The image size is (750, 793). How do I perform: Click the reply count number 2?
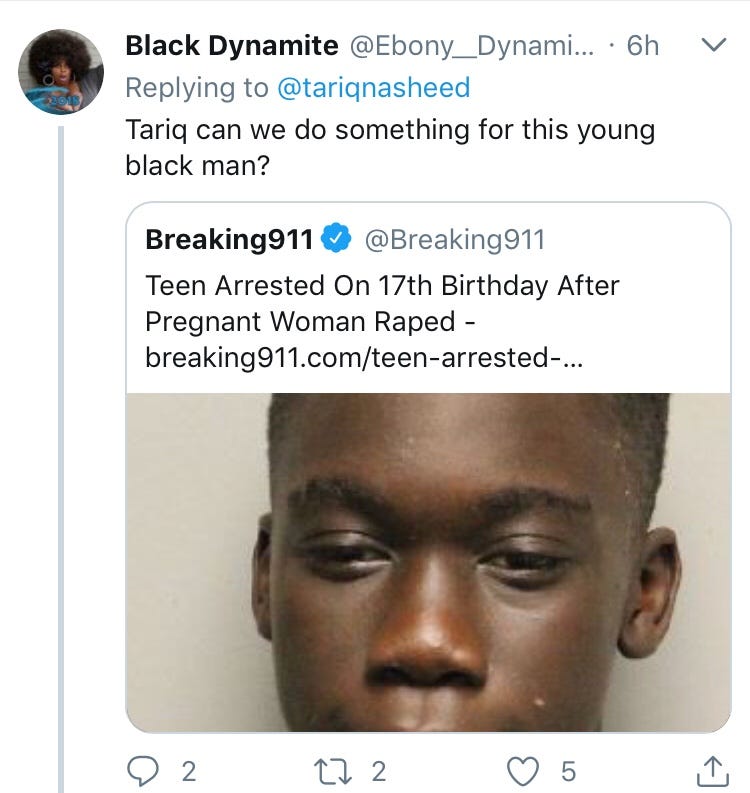pos(188,771)
